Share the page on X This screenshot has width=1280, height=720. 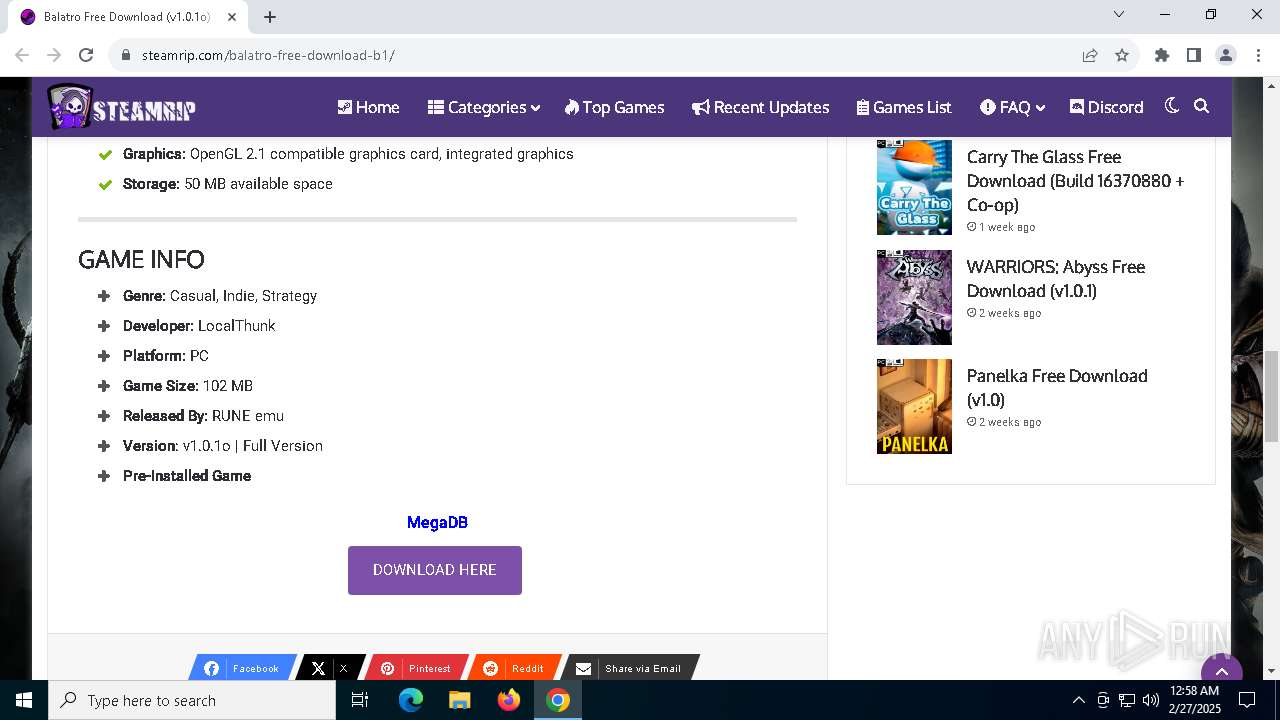point(329,668)
